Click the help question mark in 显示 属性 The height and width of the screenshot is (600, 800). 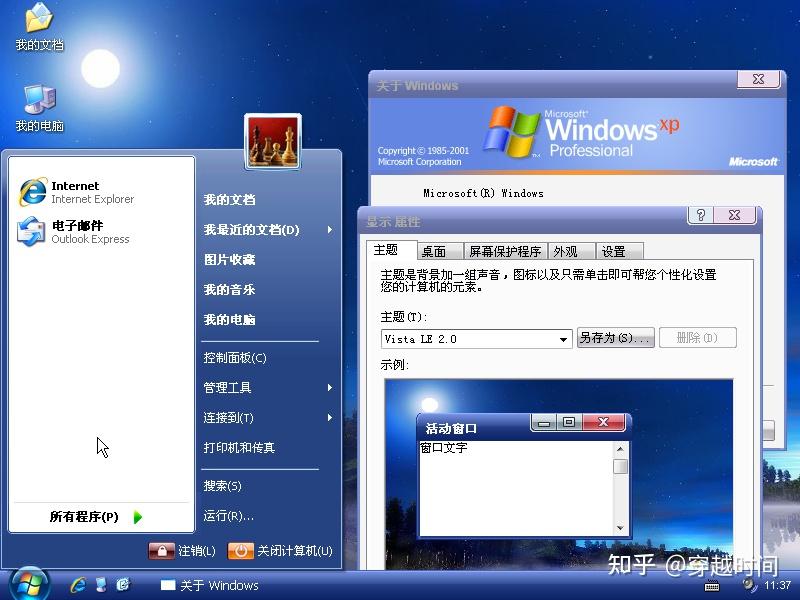click(x=701, y=215)
